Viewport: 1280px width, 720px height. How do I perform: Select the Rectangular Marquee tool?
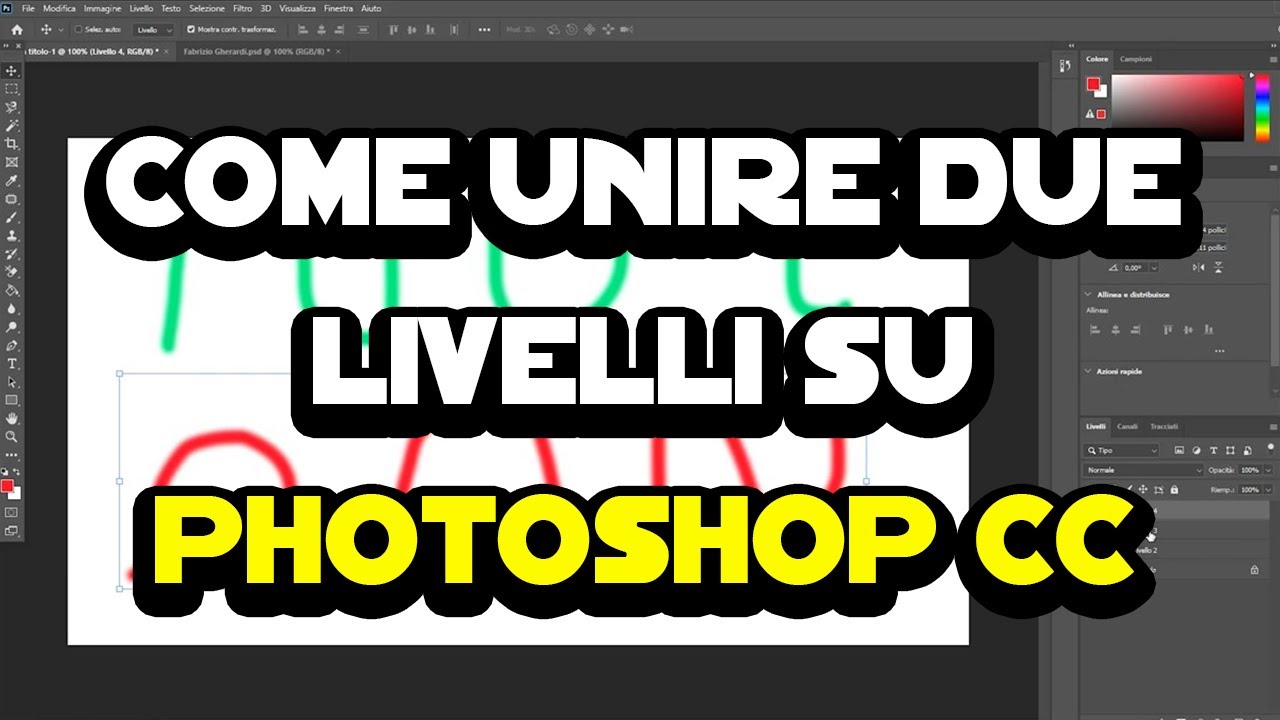point(12,89)
